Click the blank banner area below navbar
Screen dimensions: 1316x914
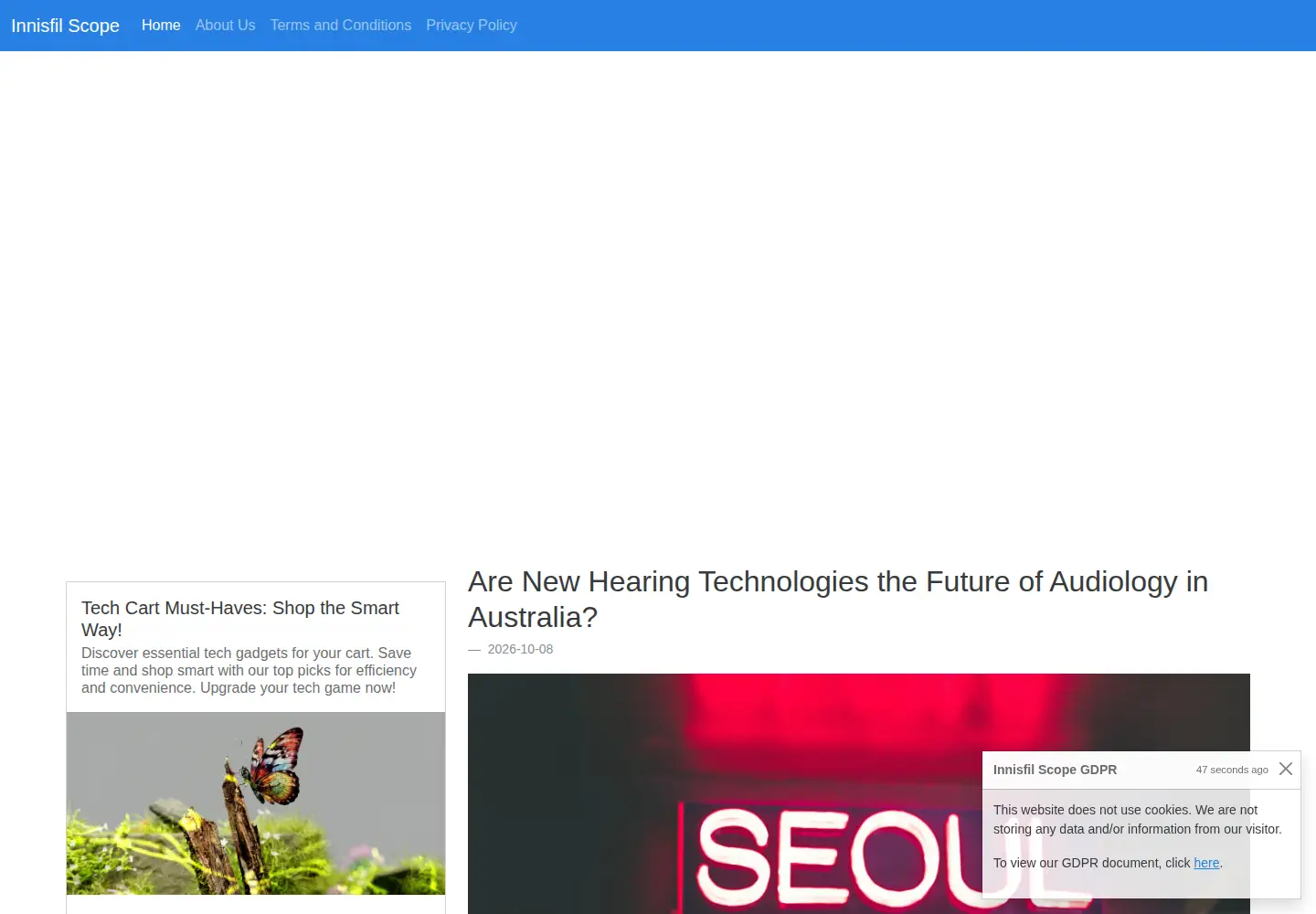[x=658, y=302]
